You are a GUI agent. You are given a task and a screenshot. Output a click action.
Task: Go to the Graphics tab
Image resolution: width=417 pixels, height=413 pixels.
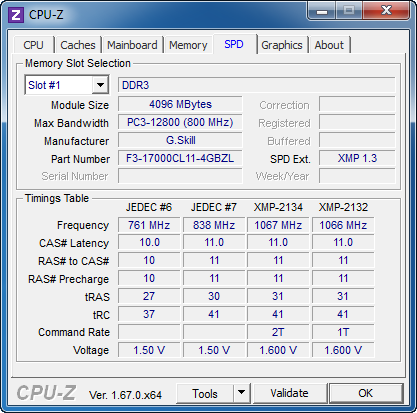[282, 45]
